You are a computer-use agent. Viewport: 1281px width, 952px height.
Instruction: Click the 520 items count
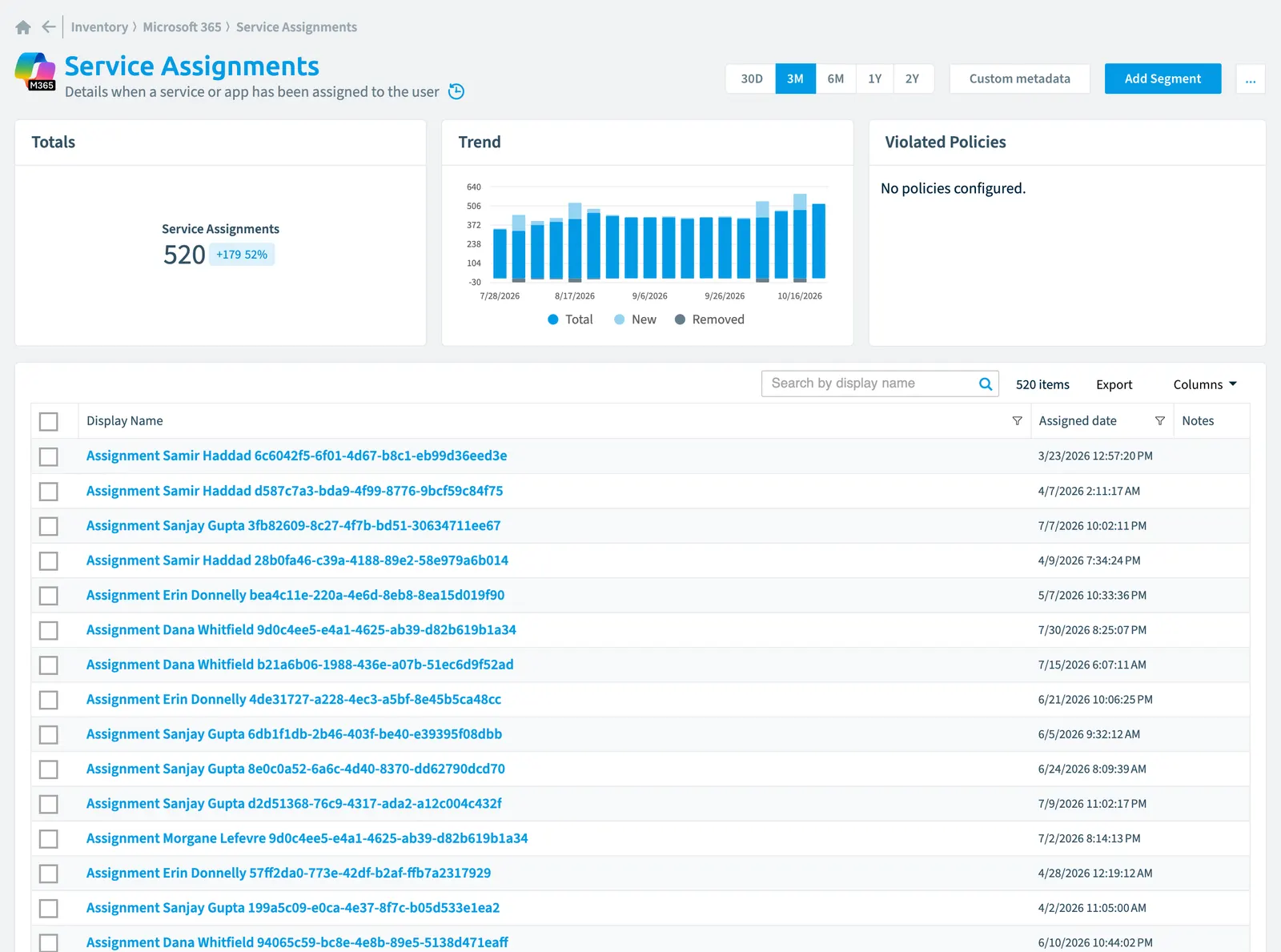[1042, 384]
